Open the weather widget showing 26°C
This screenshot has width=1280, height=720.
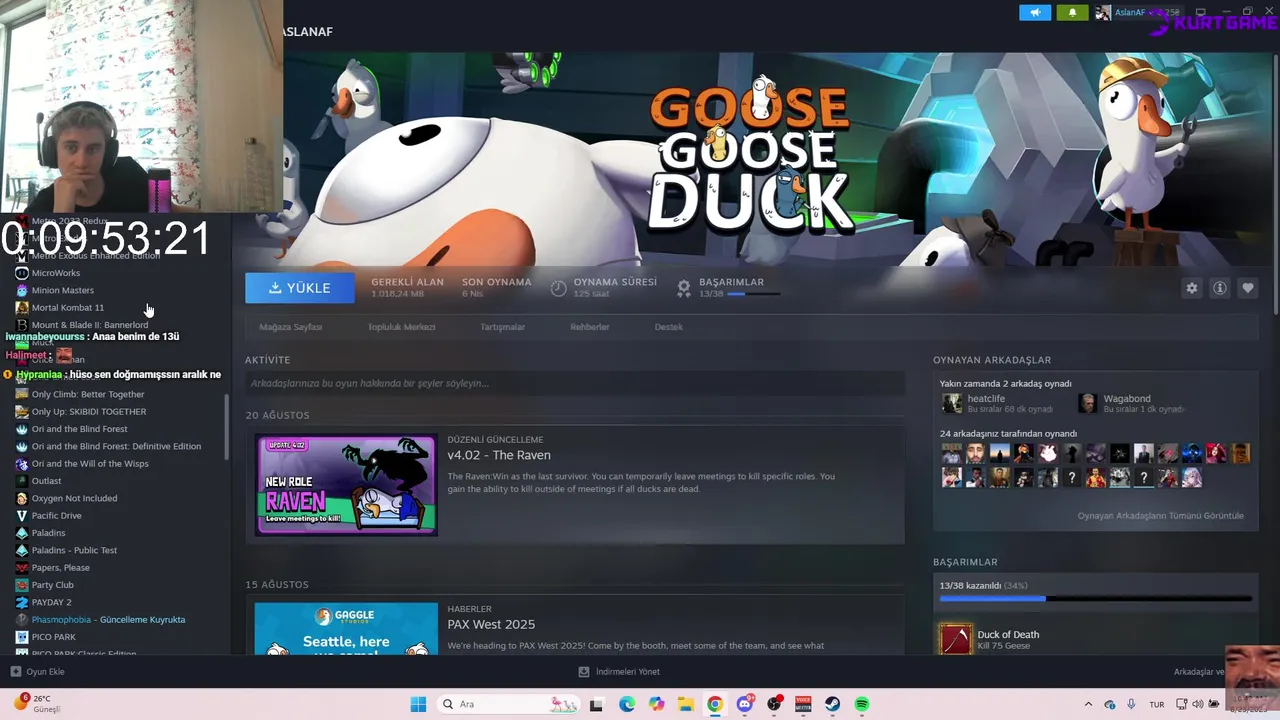37,703
